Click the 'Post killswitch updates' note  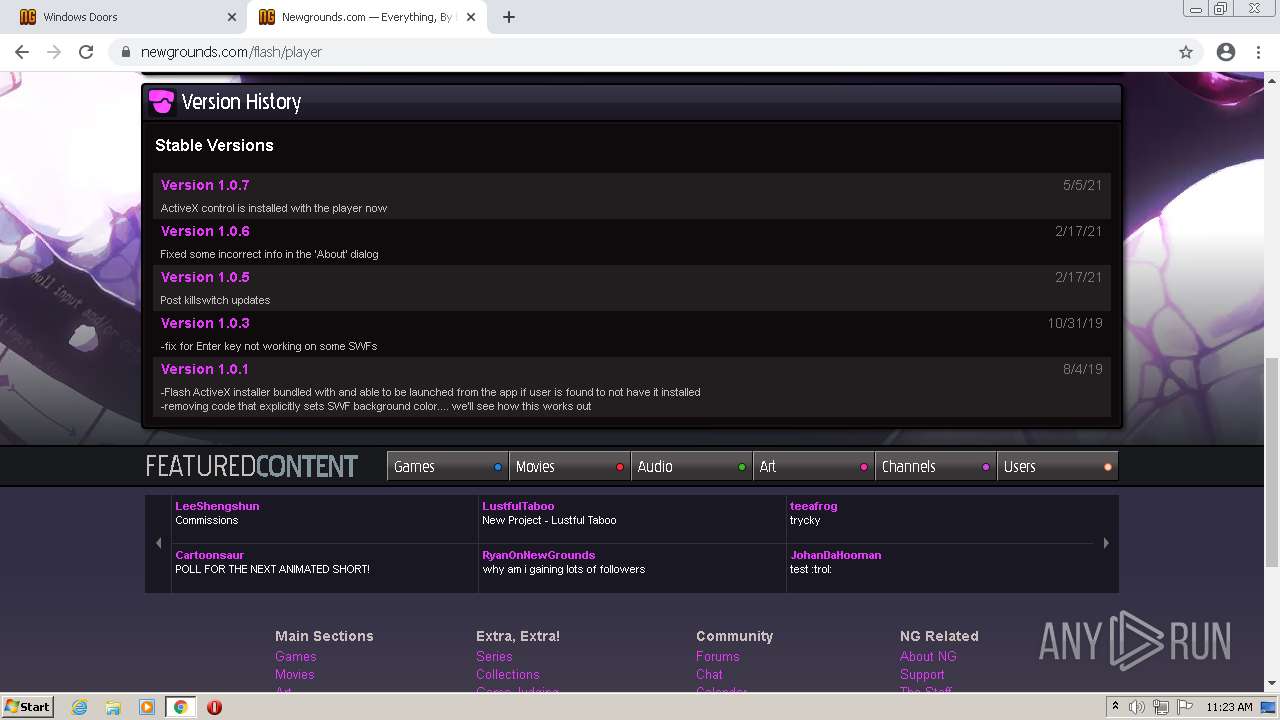pyautogui.click(x=215, y=300)
